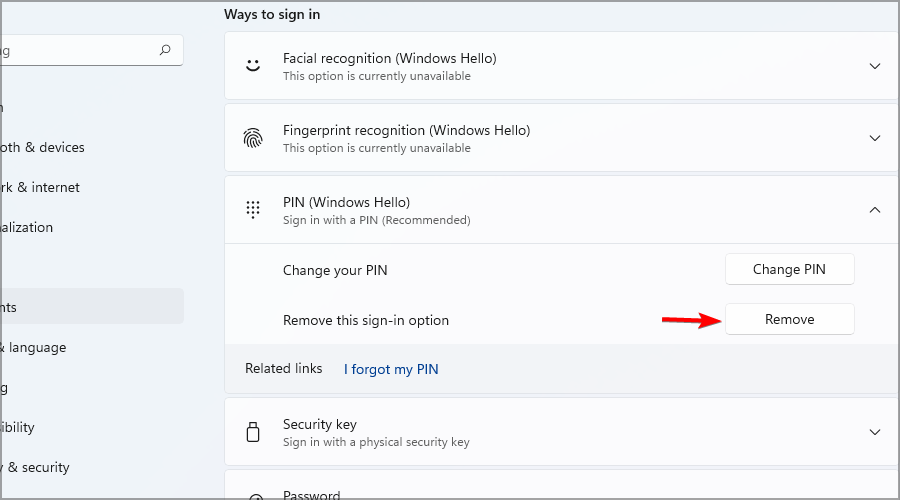This screenshot has width=900, height=500.
Task: Click the Fingerprint recognition icon
Action: coord(253,138)
